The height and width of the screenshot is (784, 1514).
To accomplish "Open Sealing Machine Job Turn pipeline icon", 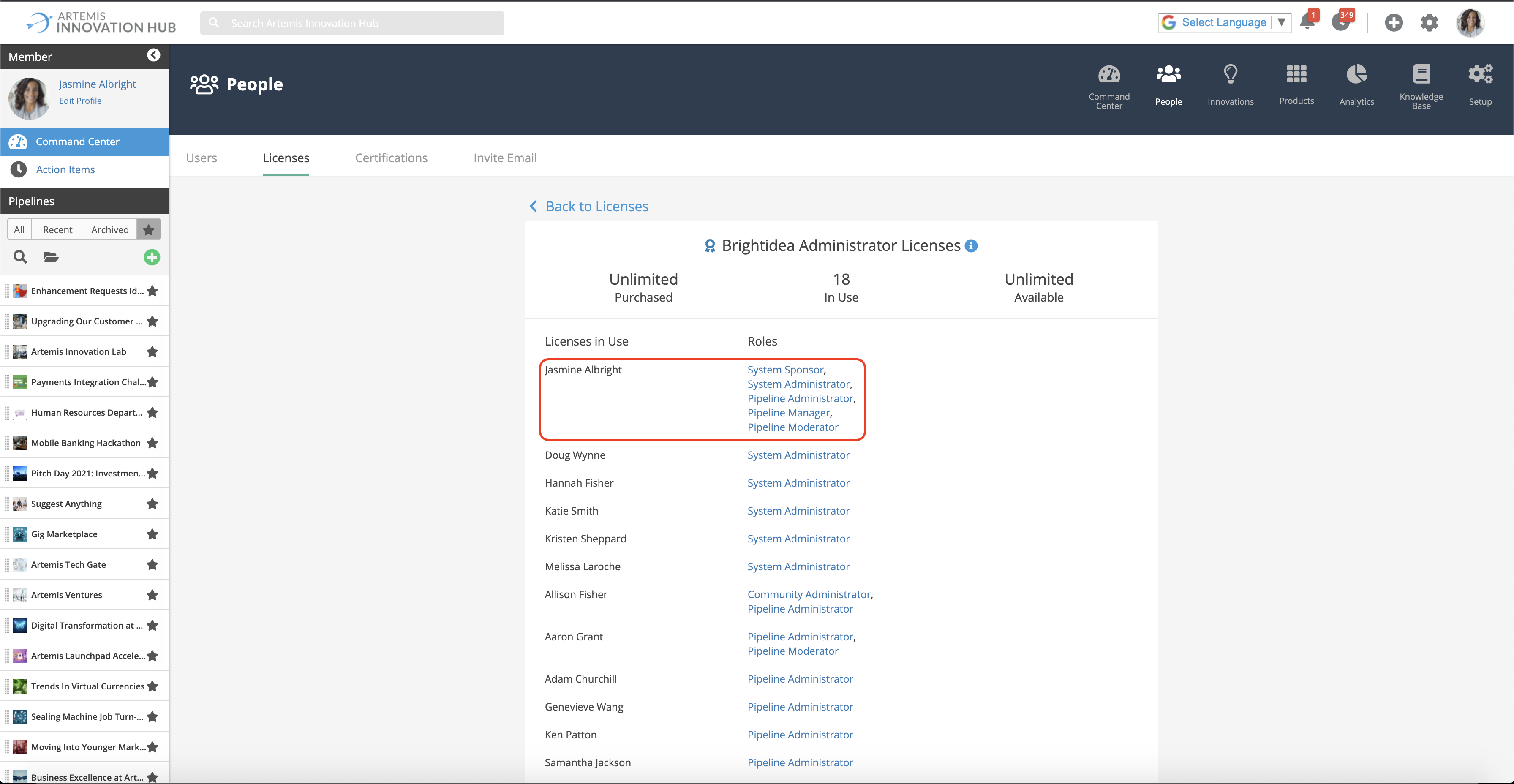I will [19, 716].
